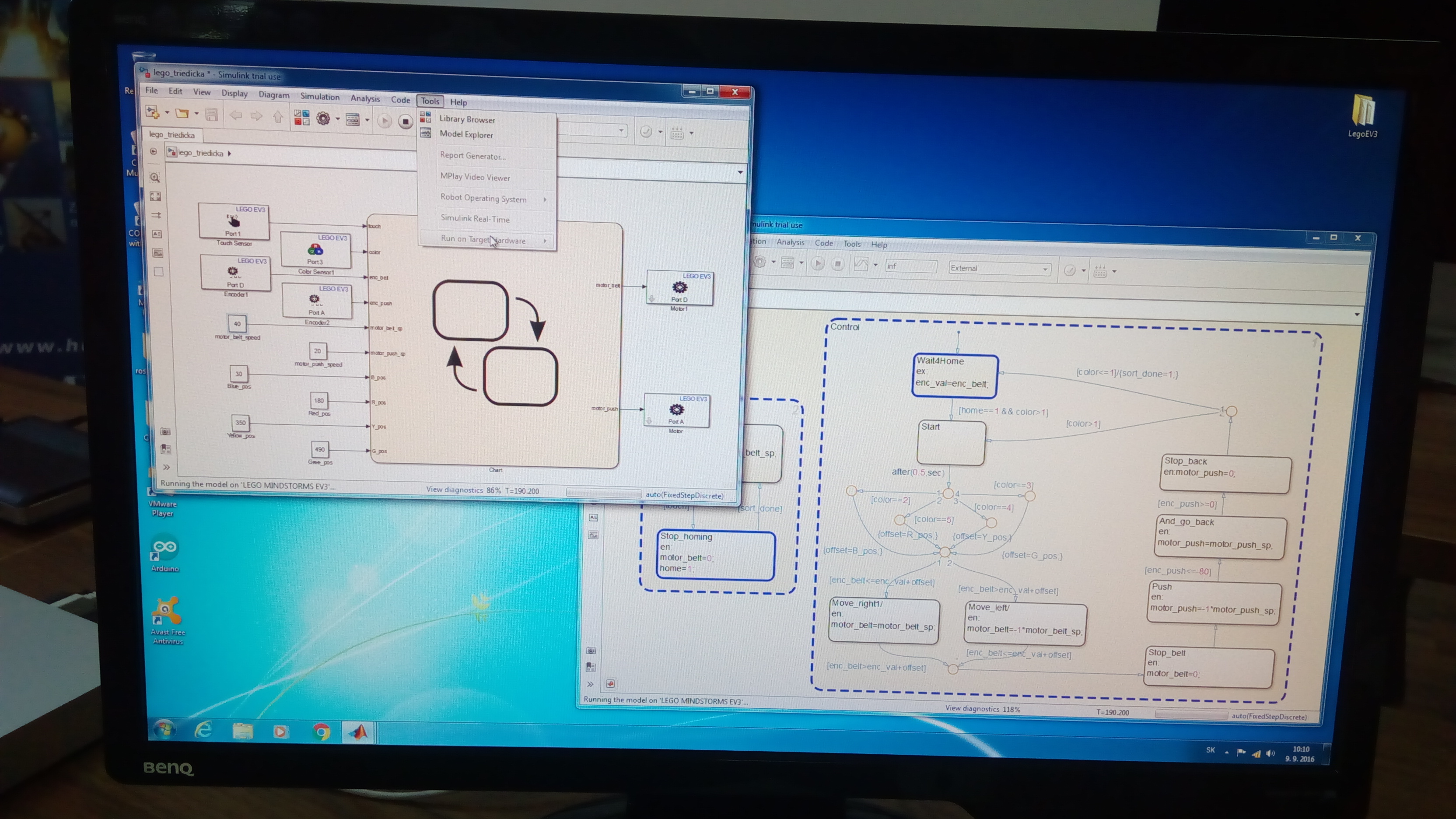Toggle the area box palette icon

pyautogui.click(x=159, y=271)
